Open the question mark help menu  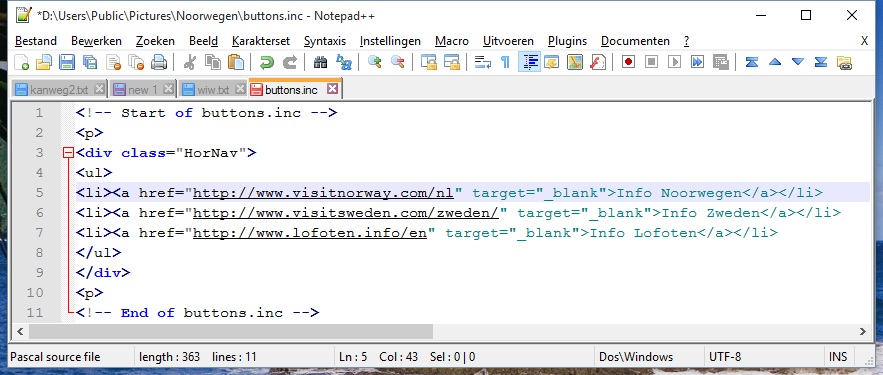[x=686, y=41]
